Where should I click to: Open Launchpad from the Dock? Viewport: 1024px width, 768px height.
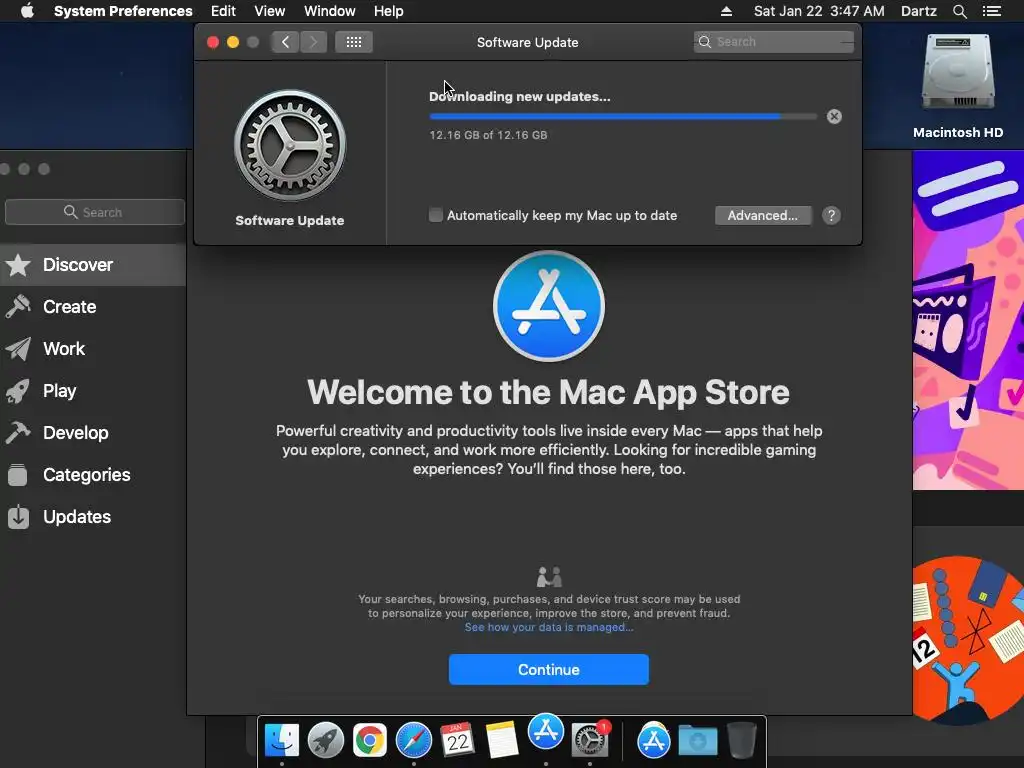326,741
